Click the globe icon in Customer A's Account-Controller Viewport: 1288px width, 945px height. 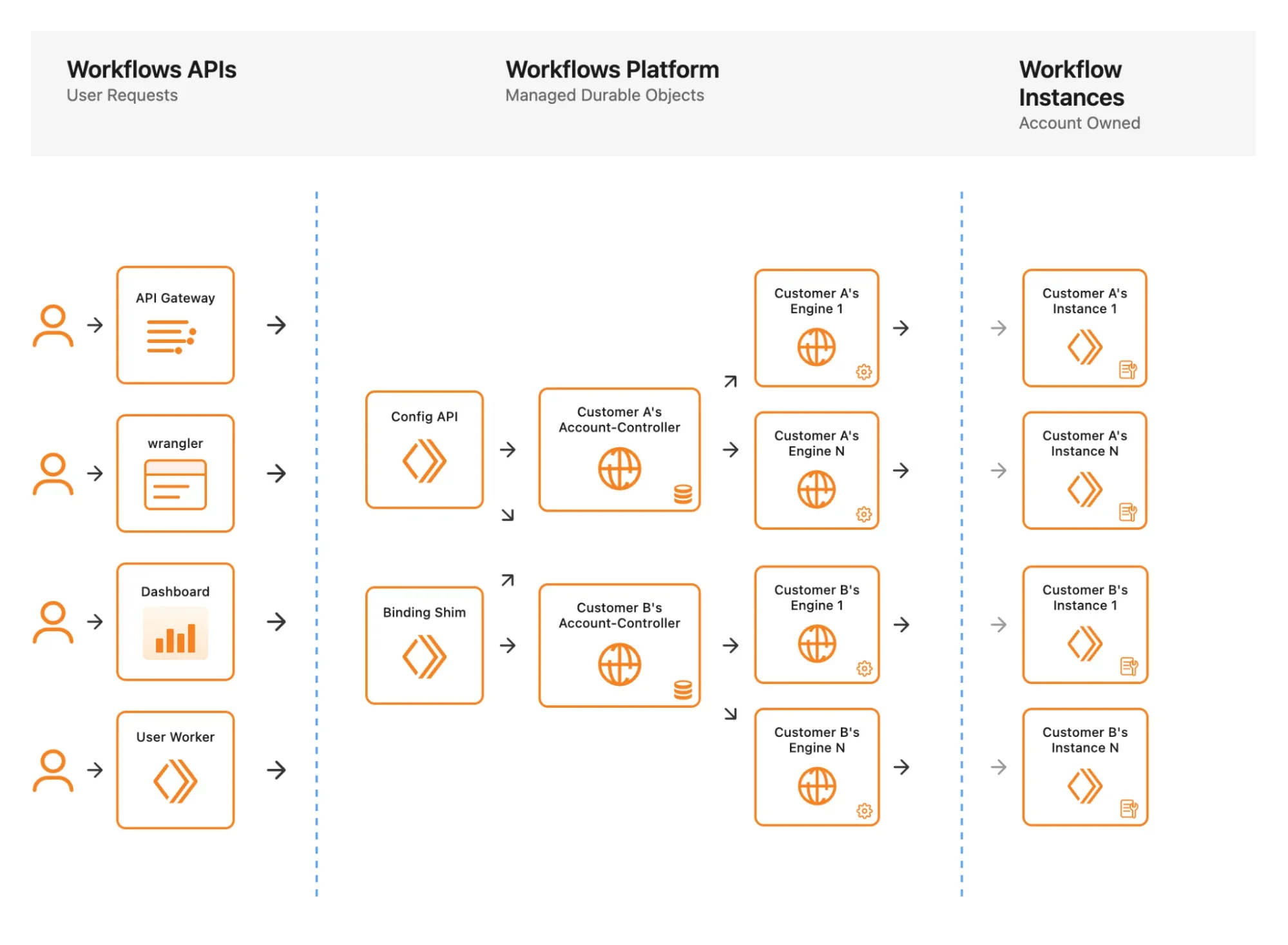pyautogui.click(x=619, y=469)
